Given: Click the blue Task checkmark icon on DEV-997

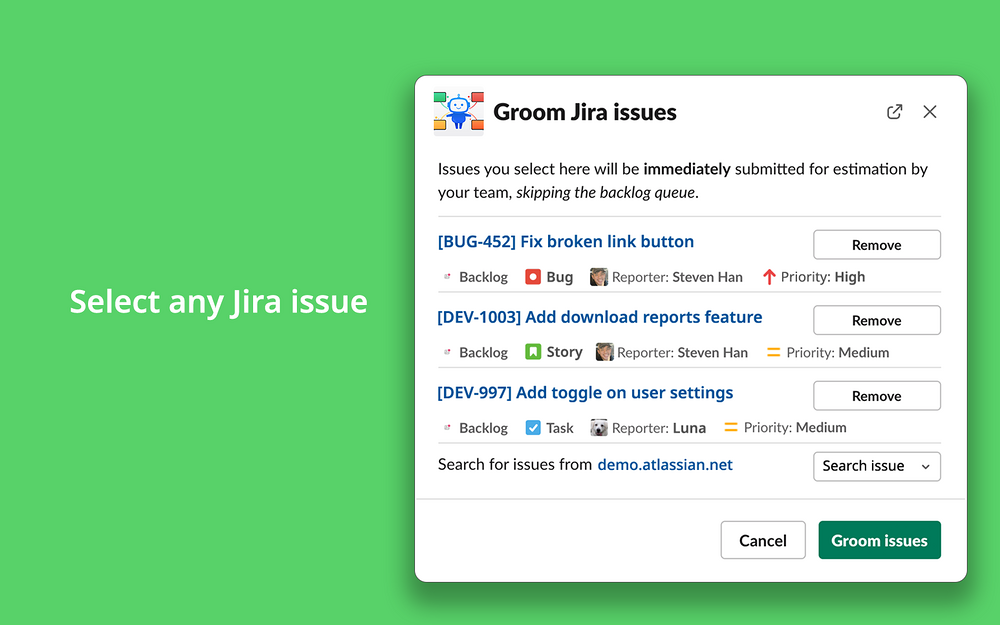Looking at the screenshot, I should tap(533, 427).
